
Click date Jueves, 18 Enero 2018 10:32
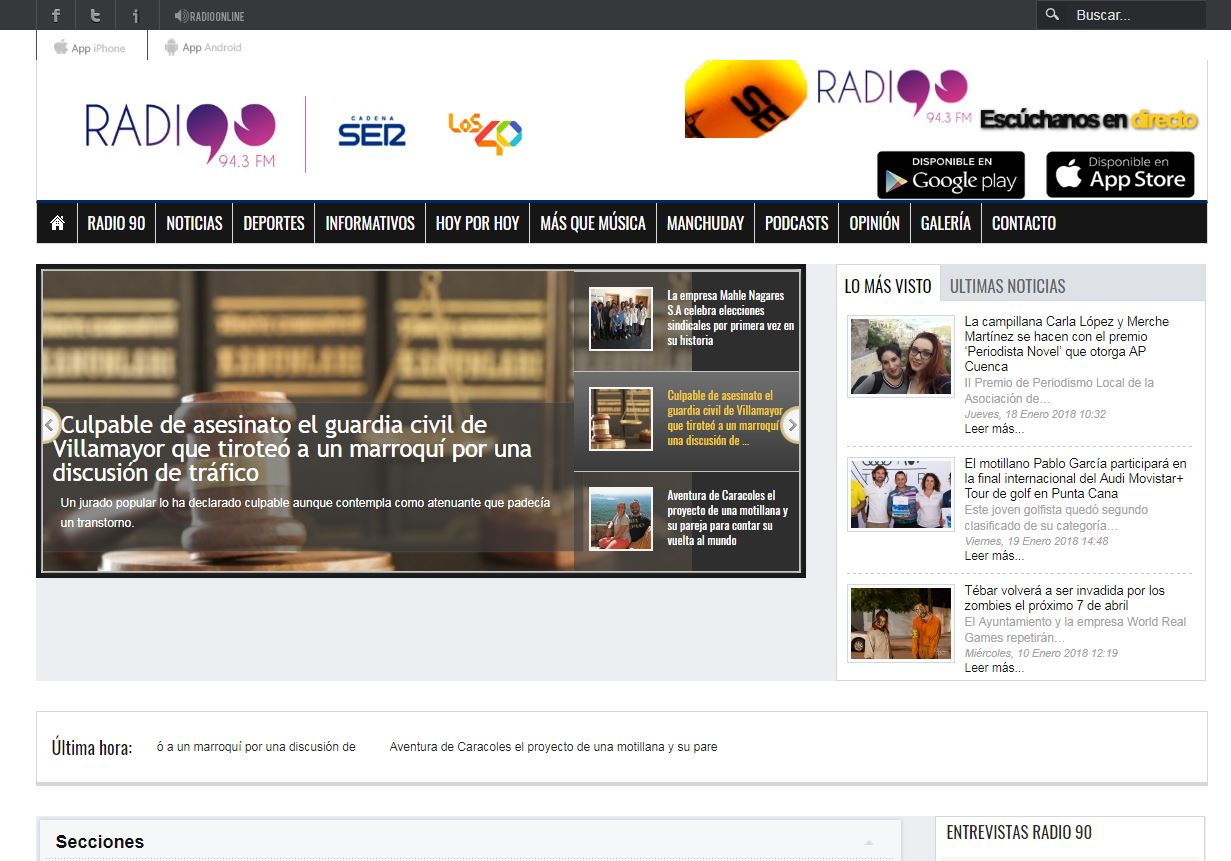point(1035,414)
